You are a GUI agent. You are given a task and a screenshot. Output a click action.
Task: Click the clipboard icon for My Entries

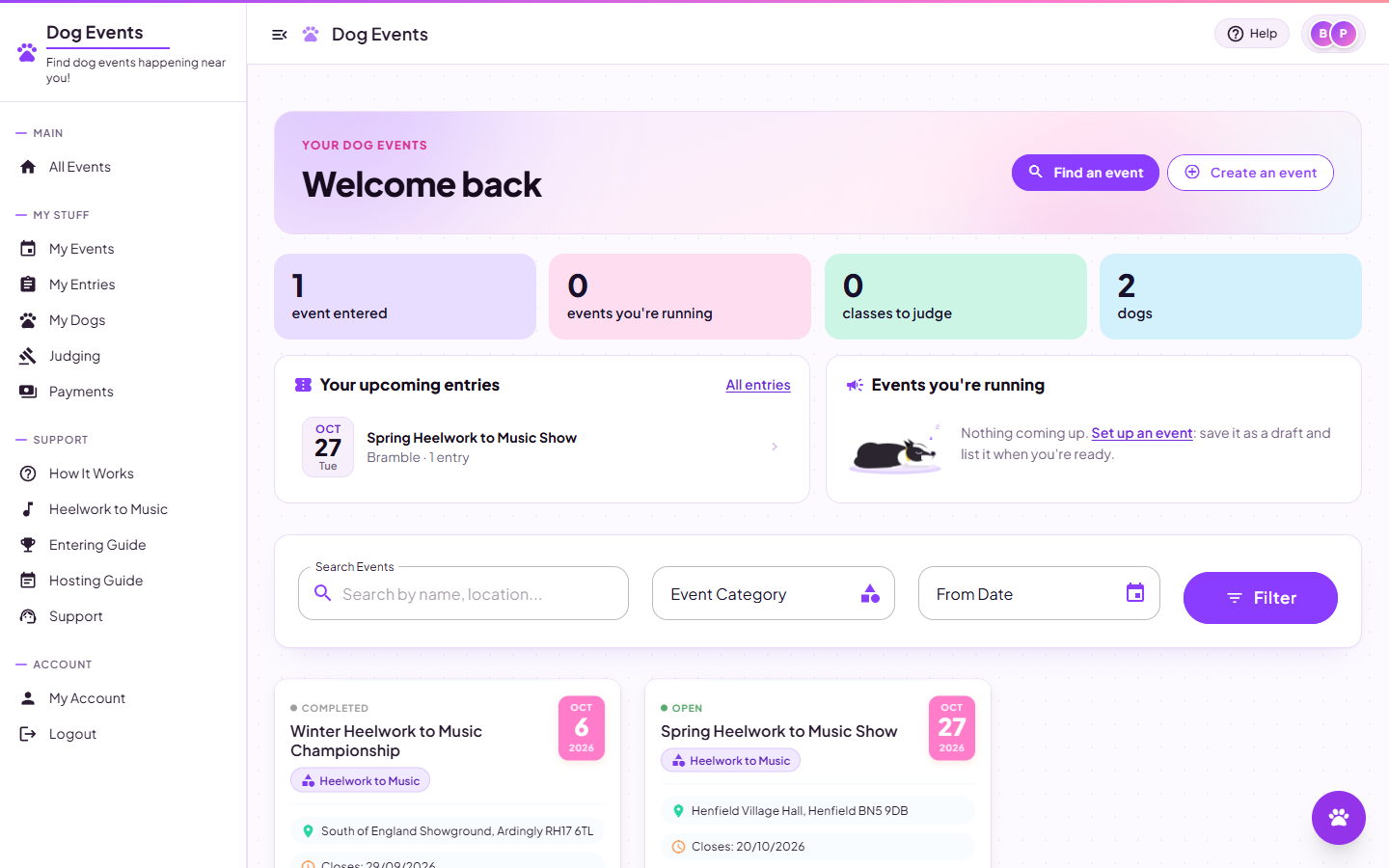(28, 285)
